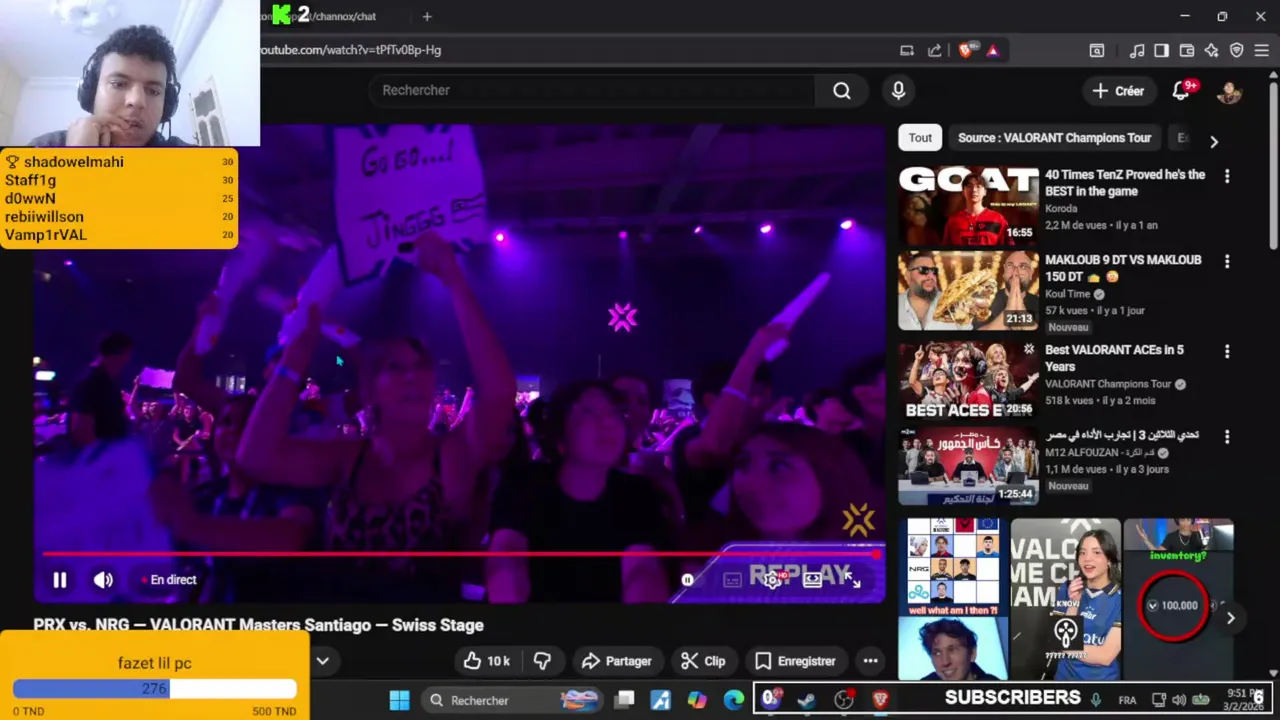Like the video with 10 k thumbs-up
1280x720 pixels.
(x=487, y=661)
